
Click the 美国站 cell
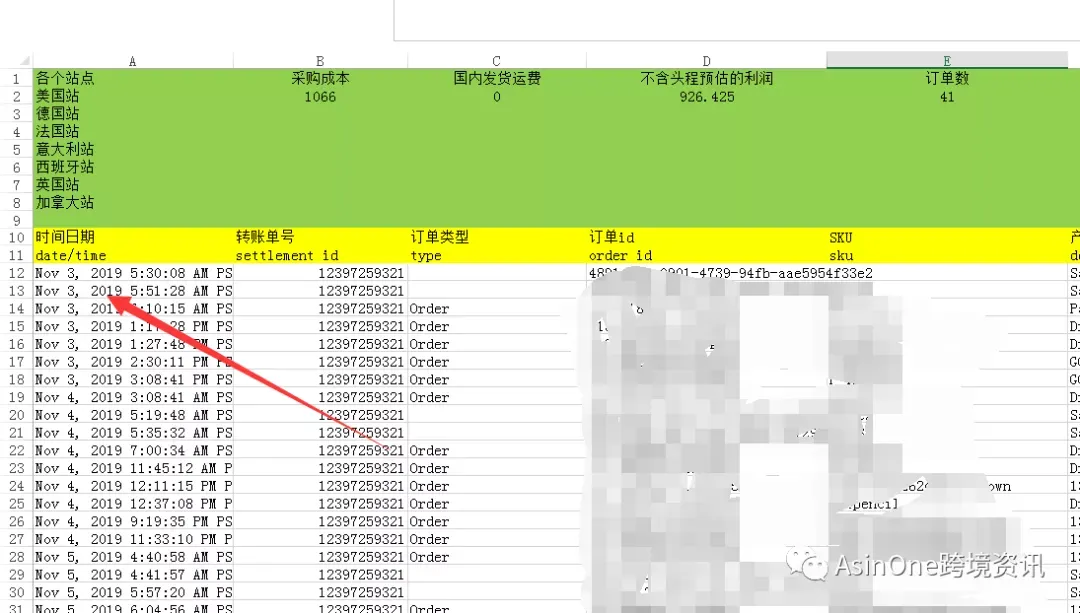(133, 96)
